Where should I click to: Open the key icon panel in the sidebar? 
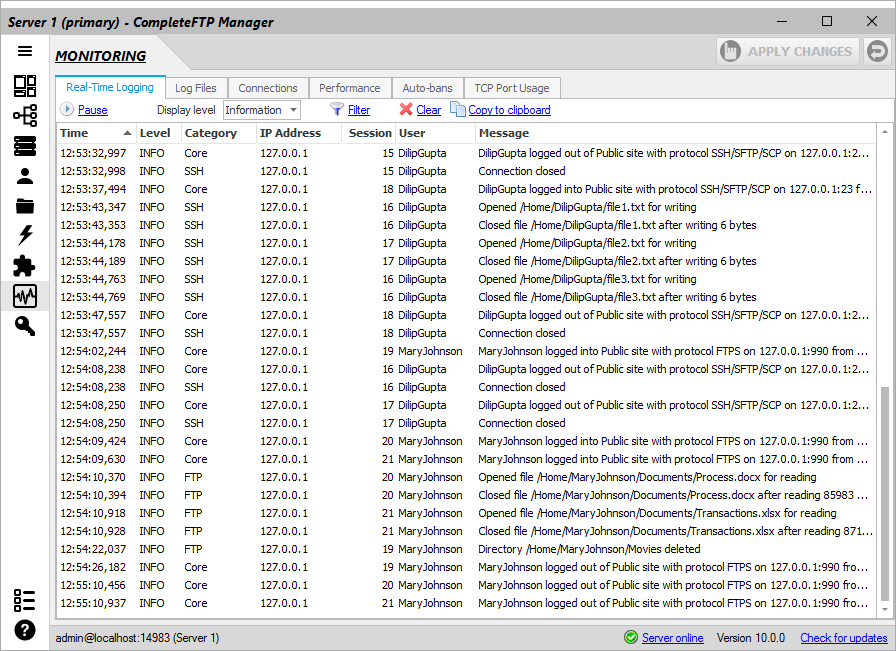[x=25, y=326]
